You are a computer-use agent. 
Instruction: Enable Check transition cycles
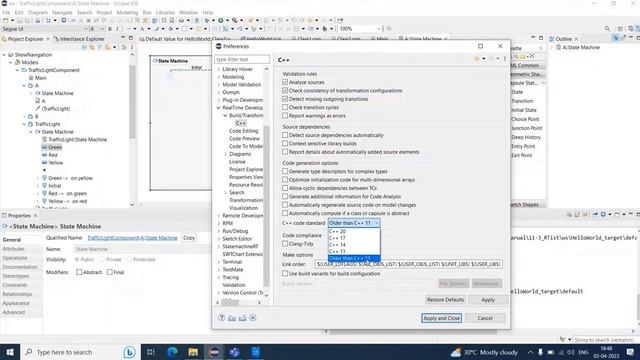click(285, 107)
